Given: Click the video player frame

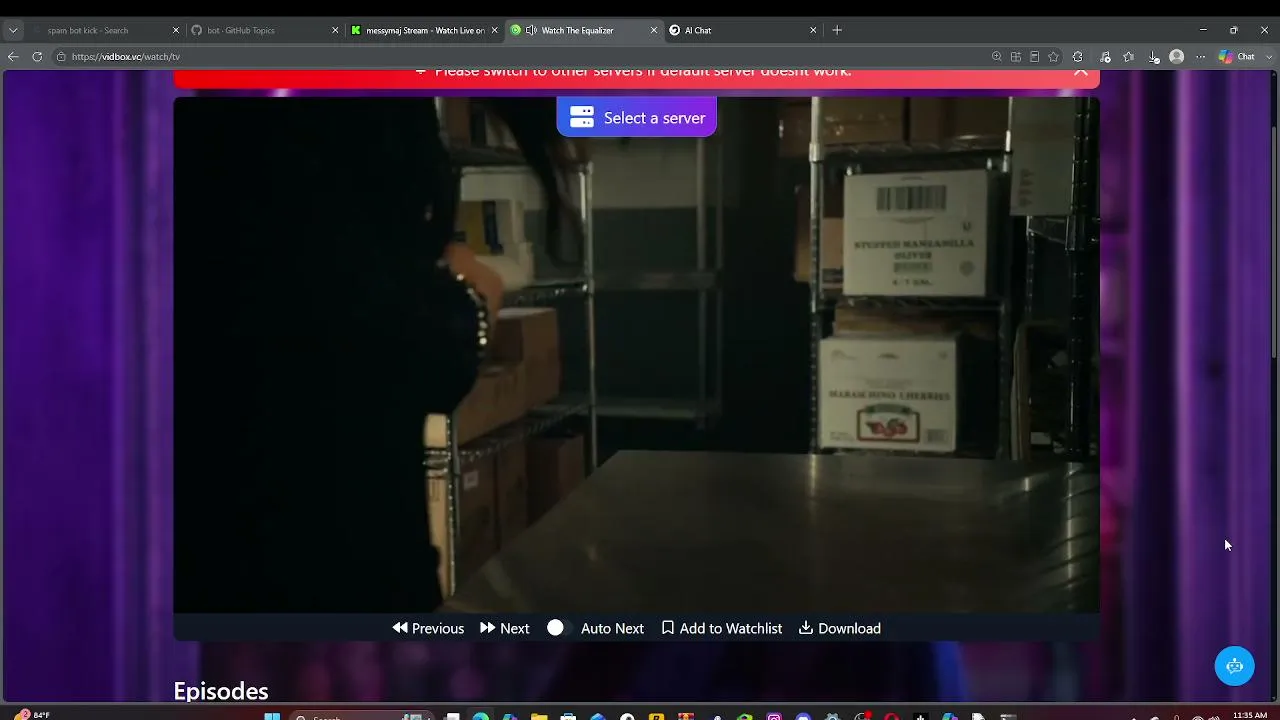Looking at the screenshot, I should [x=637, y=354].
